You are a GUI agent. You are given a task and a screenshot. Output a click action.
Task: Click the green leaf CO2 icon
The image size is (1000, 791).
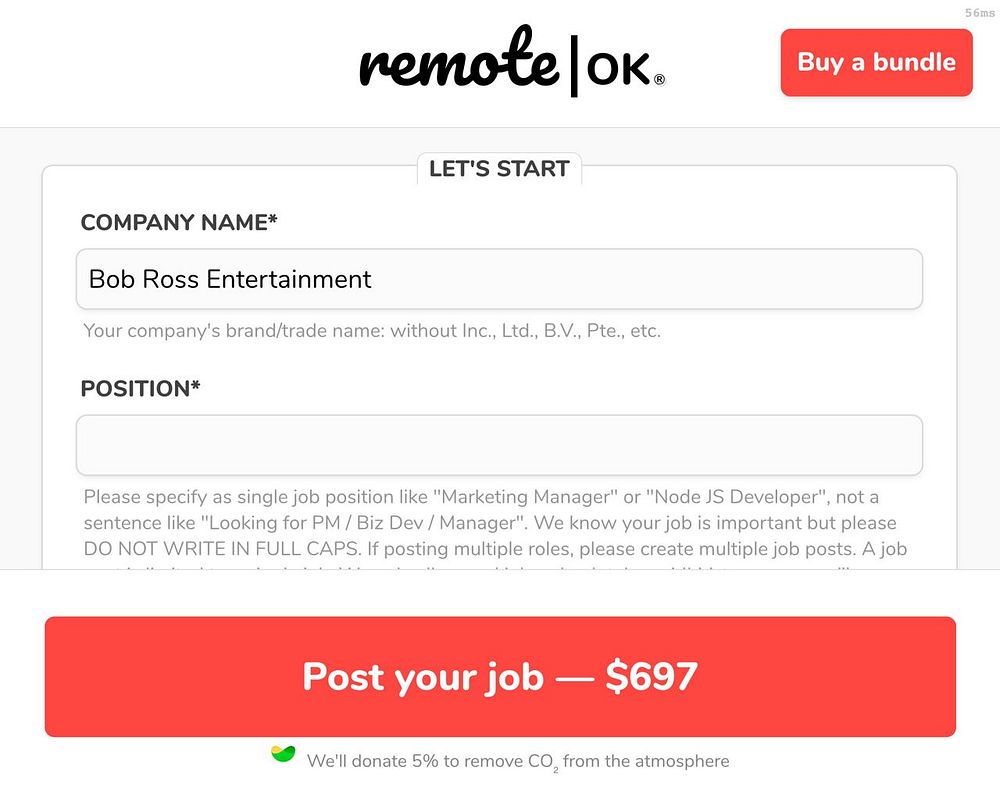click(283, 755)
